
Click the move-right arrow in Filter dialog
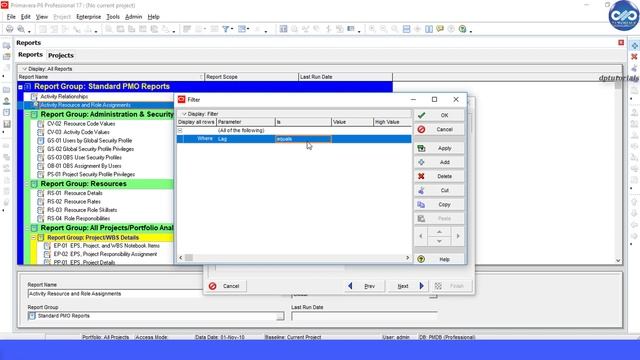click(458, 236)
